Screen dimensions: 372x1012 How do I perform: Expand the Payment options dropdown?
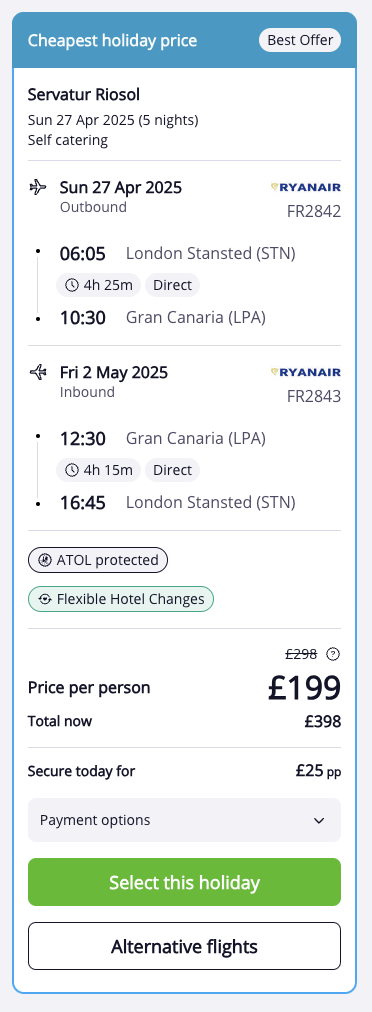pos(184,820)
